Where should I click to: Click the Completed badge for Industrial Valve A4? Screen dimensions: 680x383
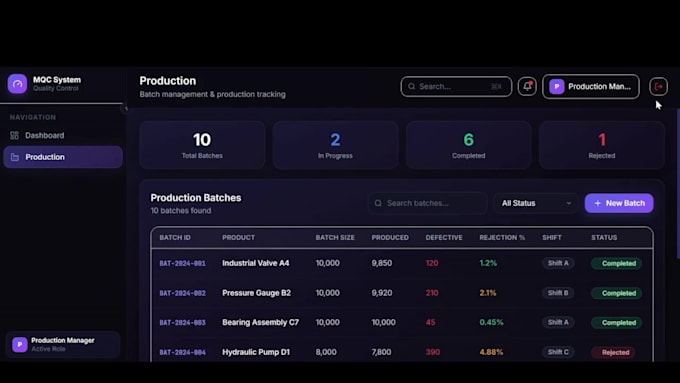click(616, 263)
